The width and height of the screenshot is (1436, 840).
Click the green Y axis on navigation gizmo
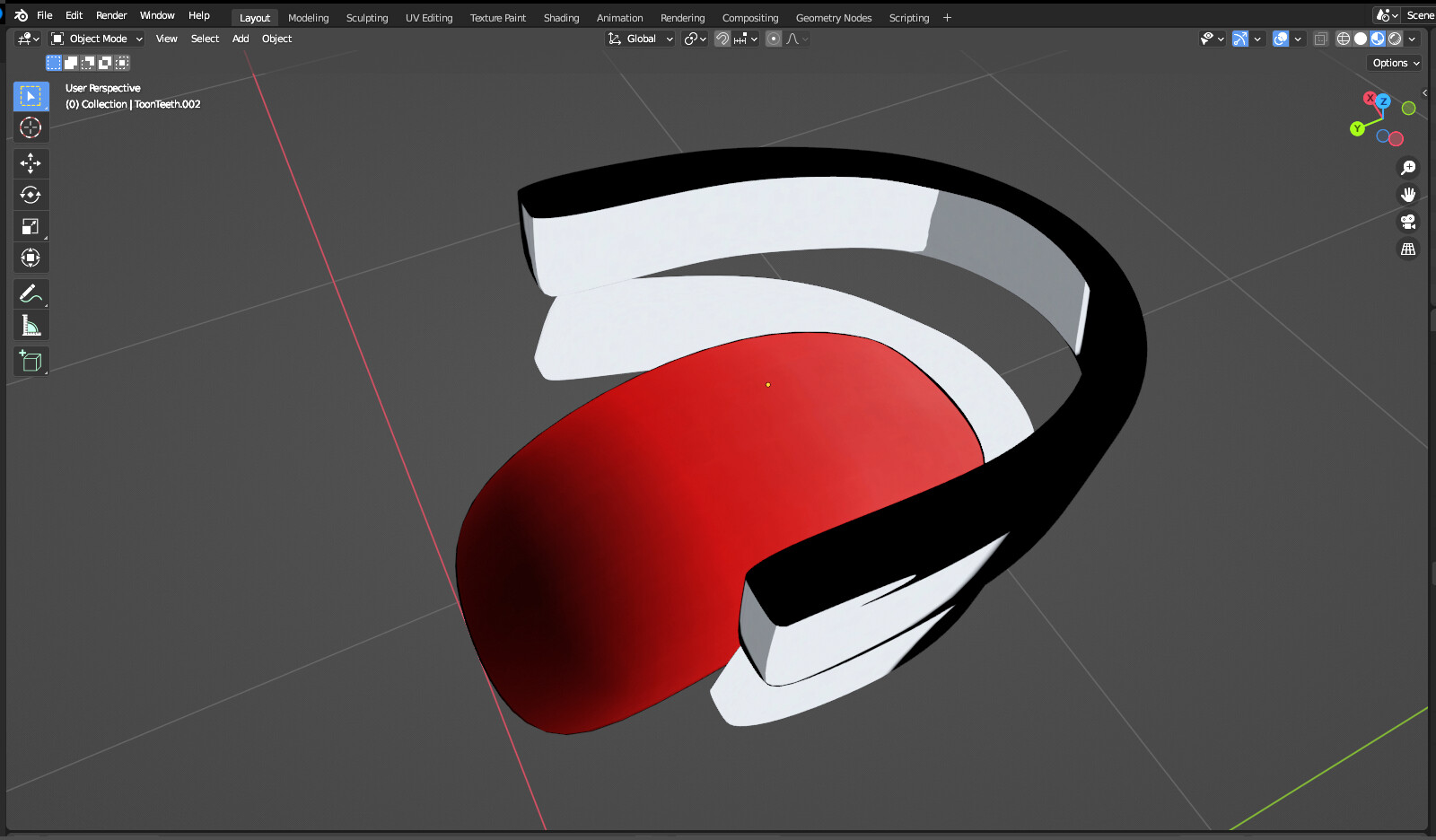(x=1357, y=129)
